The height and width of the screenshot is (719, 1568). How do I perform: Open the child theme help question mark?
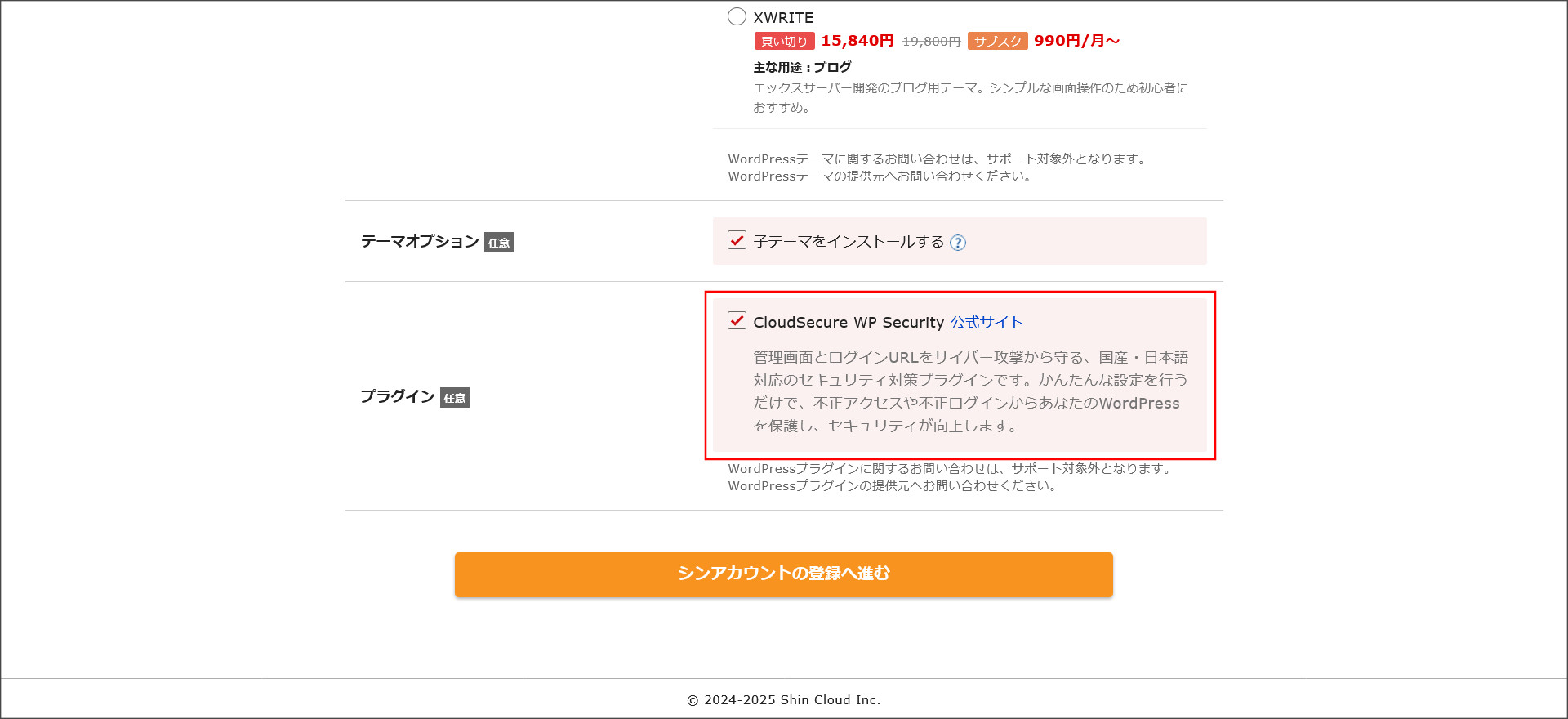(958, 243)
